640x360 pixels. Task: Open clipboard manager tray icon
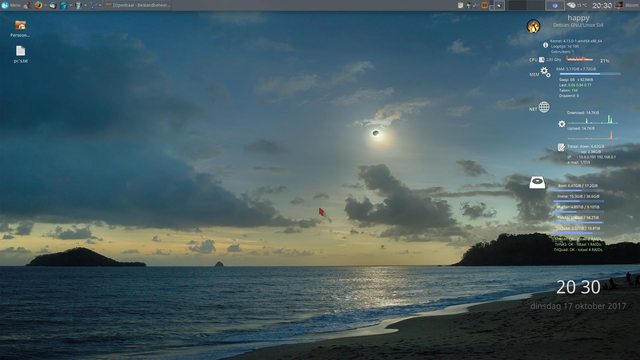[460, 5]
